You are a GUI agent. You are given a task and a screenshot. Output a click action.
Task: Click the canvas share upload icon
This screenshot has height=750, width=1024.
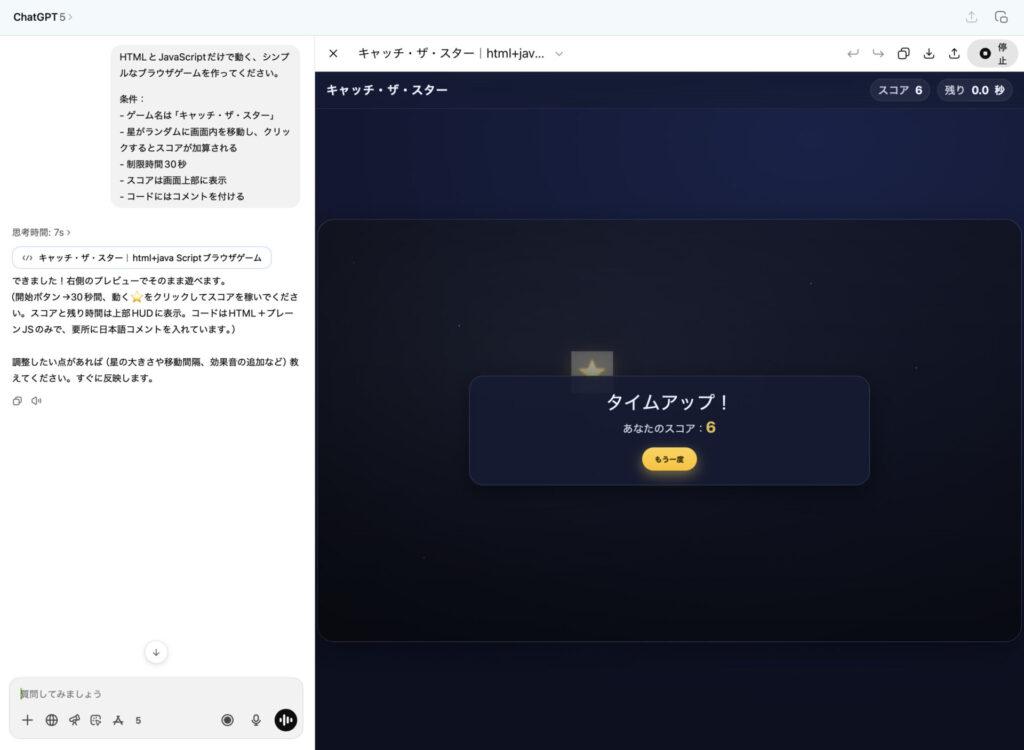click(x=954, y=54)
